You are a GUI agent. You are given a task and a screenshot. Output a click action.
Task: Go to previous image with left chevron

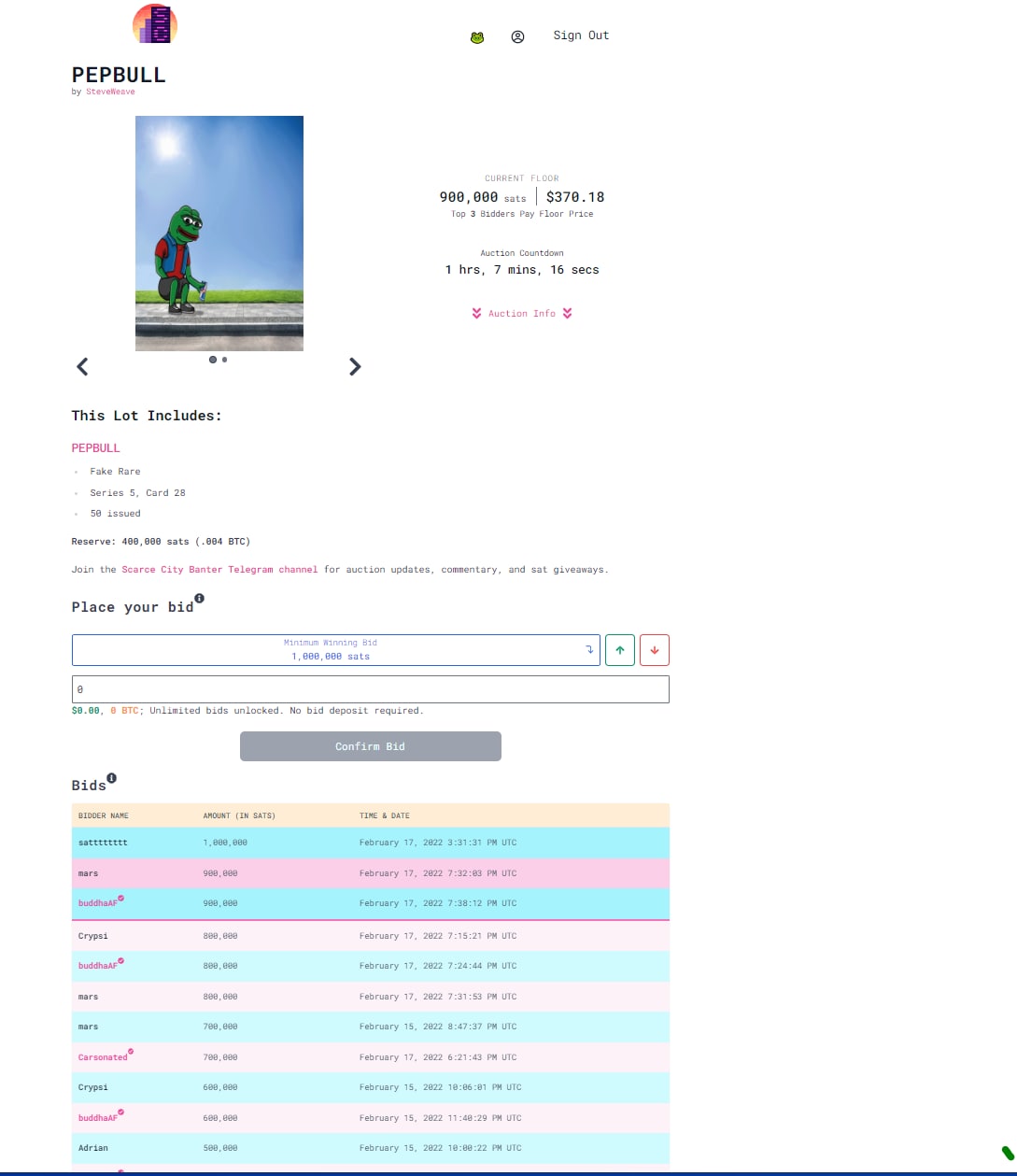(x=82, y=367)
